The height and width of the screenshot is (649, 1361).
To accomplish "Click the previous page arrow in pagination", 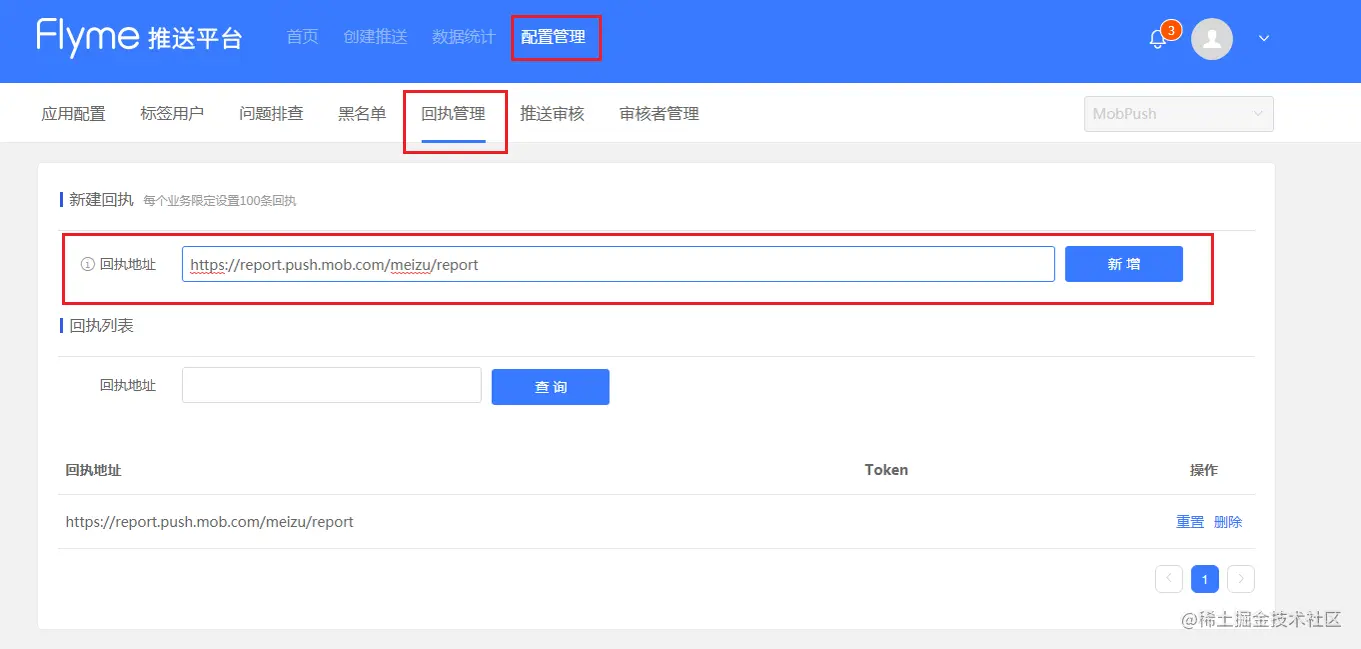I will (1168, 578).
